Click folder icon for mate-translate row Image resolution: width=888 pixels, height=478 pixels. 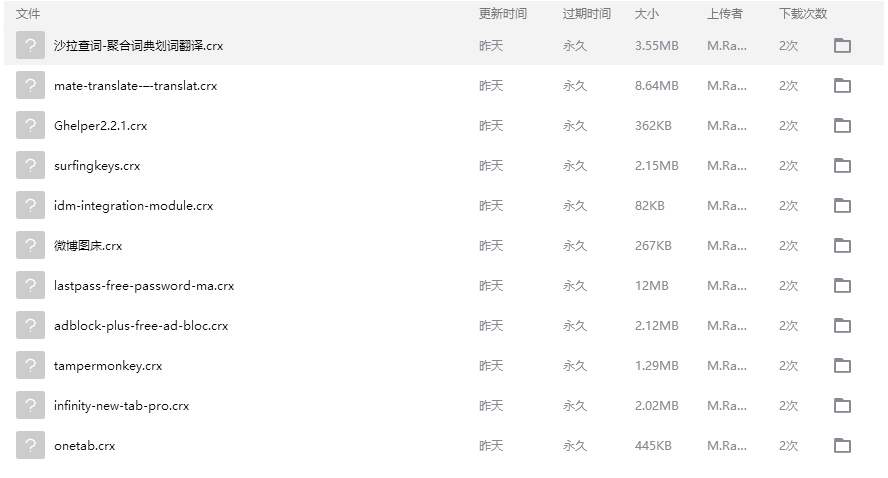tap(842, 85)
